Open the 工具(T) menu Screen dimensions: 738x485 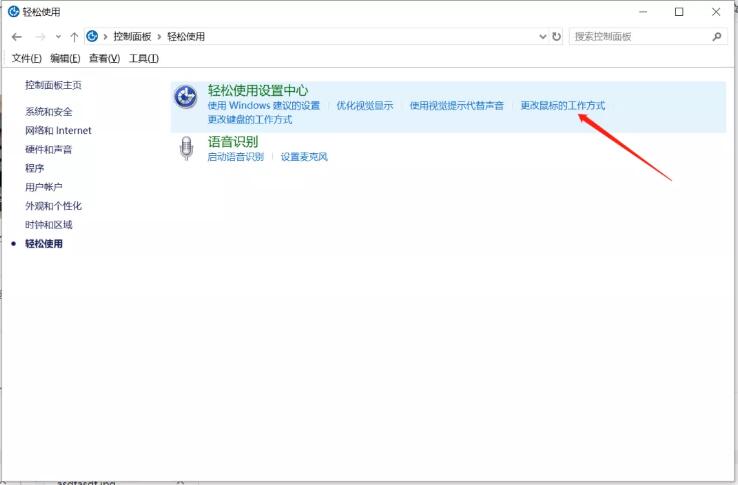point(143,59)
